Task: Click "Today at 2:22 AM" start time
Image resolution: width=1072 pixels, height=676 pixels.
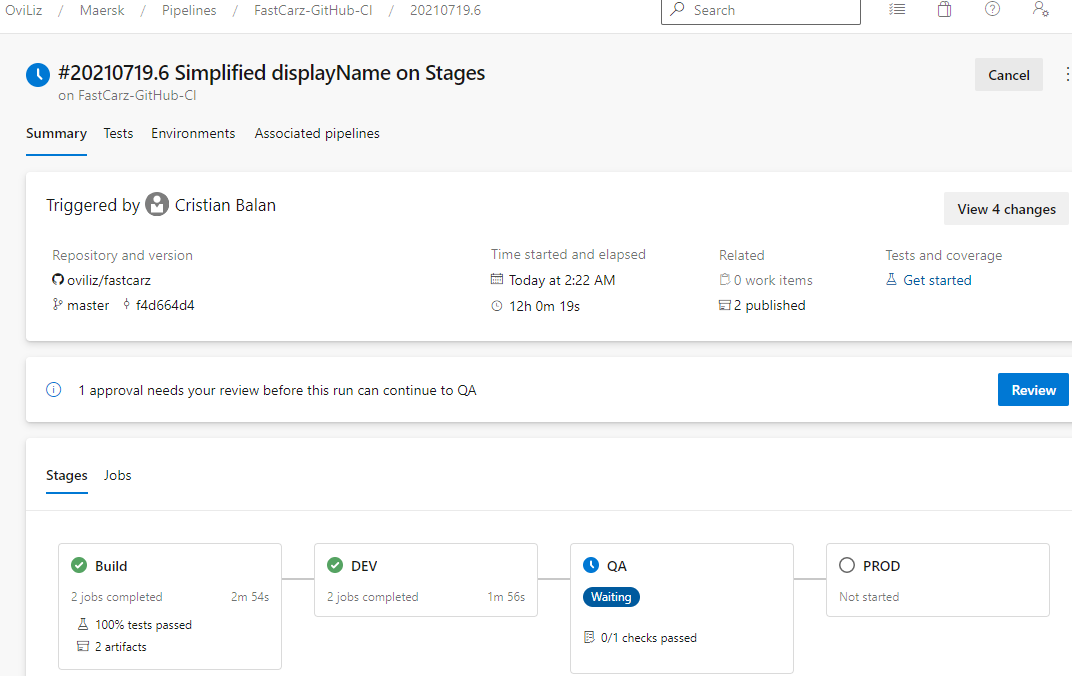Action: pos(562,280)
